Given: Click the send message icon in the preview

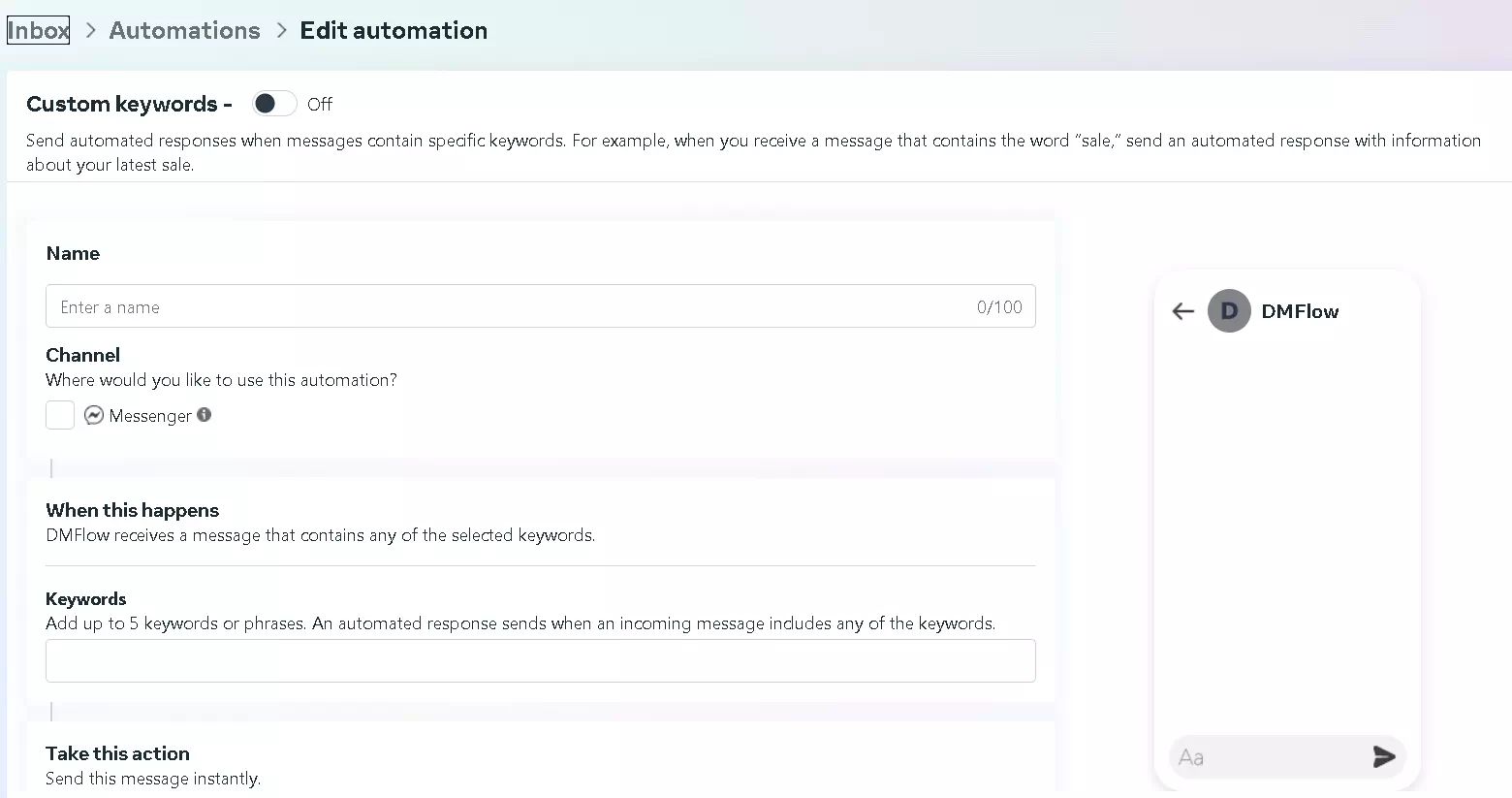Looking at the screenshot, I should (x=1383, y=757).
